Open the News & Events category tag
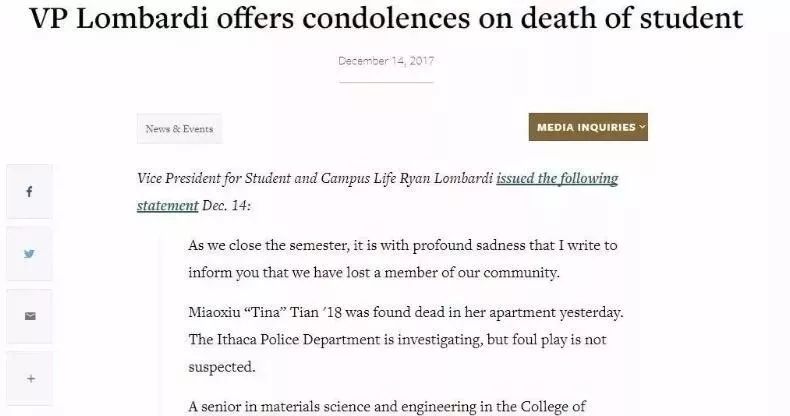 179,129
